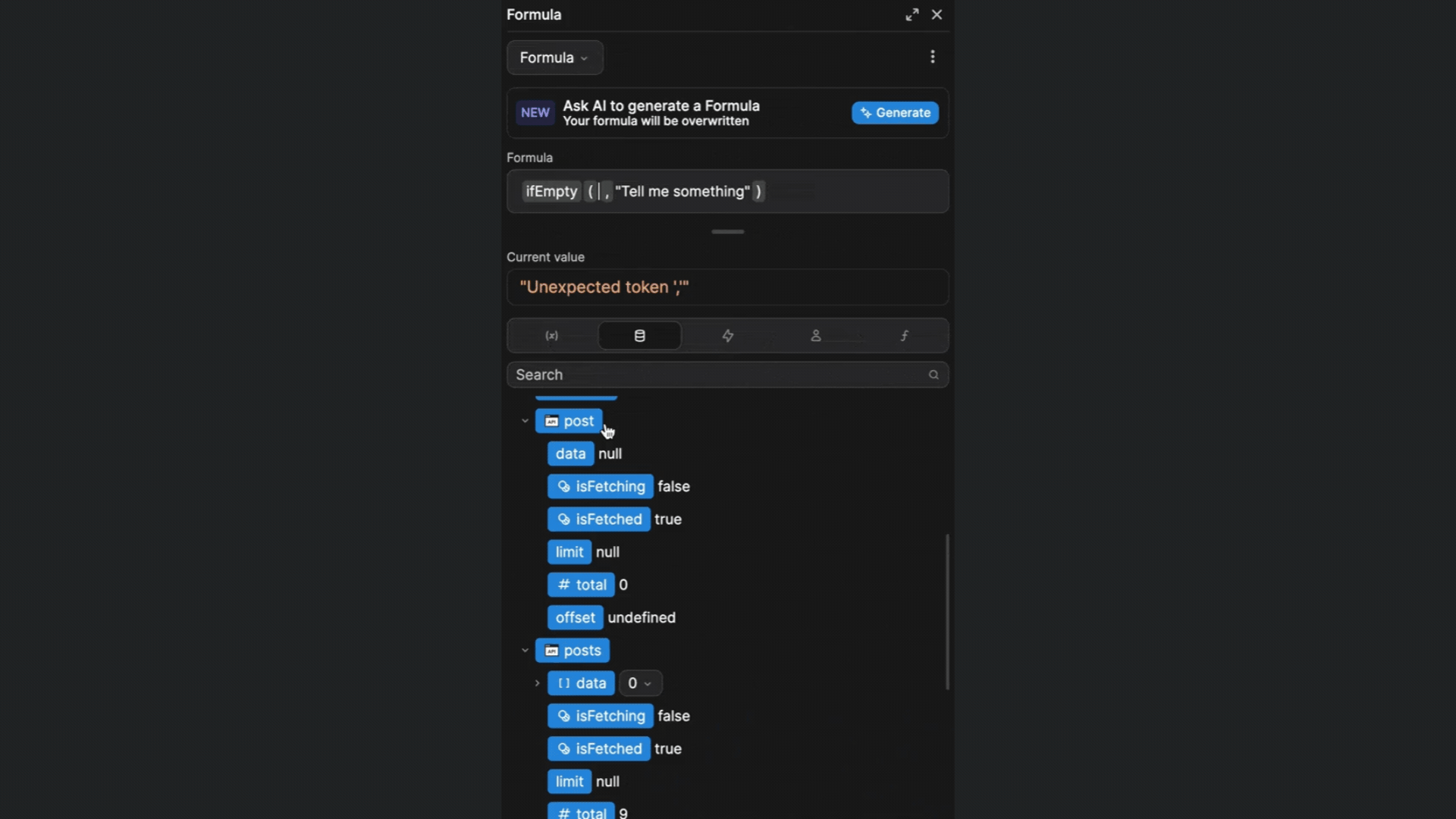Switch to the database tab

tap(639, 335)
